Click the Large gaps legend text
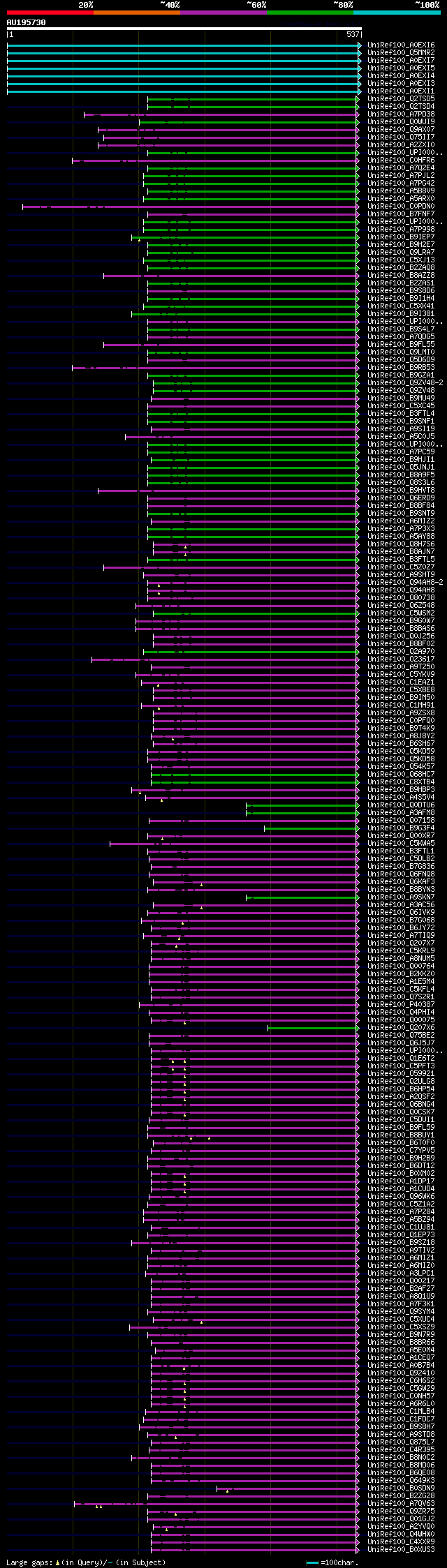Viewport: 447px width, 1568px height. pyautogui.click(x=87, y=1562)
